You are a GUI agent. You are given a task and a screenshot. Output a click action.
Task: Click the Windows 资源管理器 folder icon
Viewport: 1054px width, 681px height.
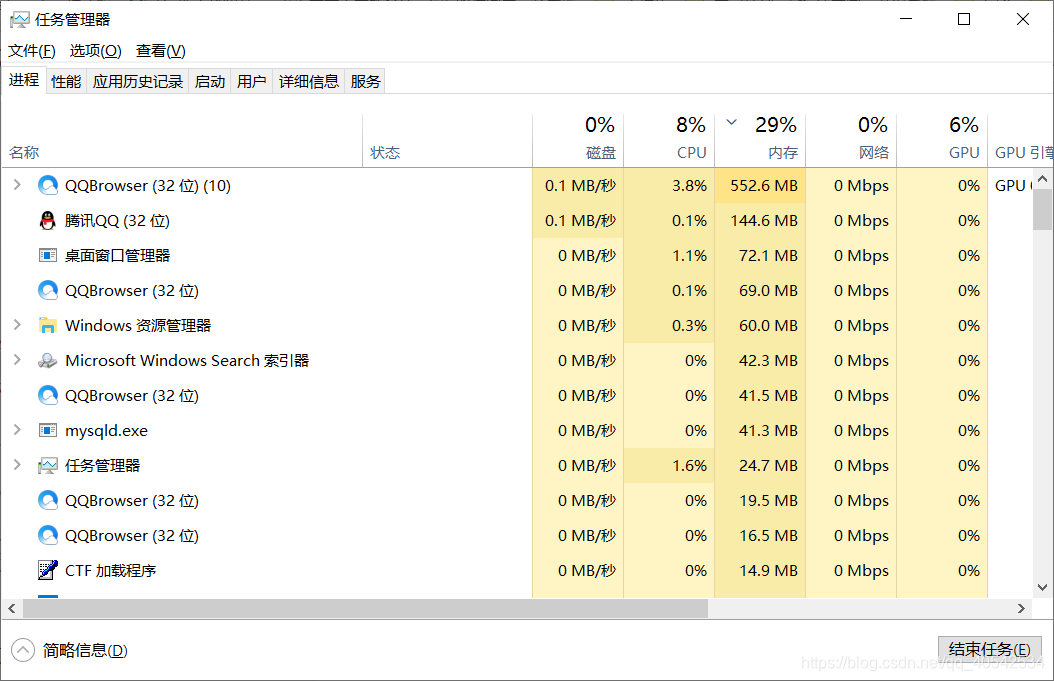point(48,325)
